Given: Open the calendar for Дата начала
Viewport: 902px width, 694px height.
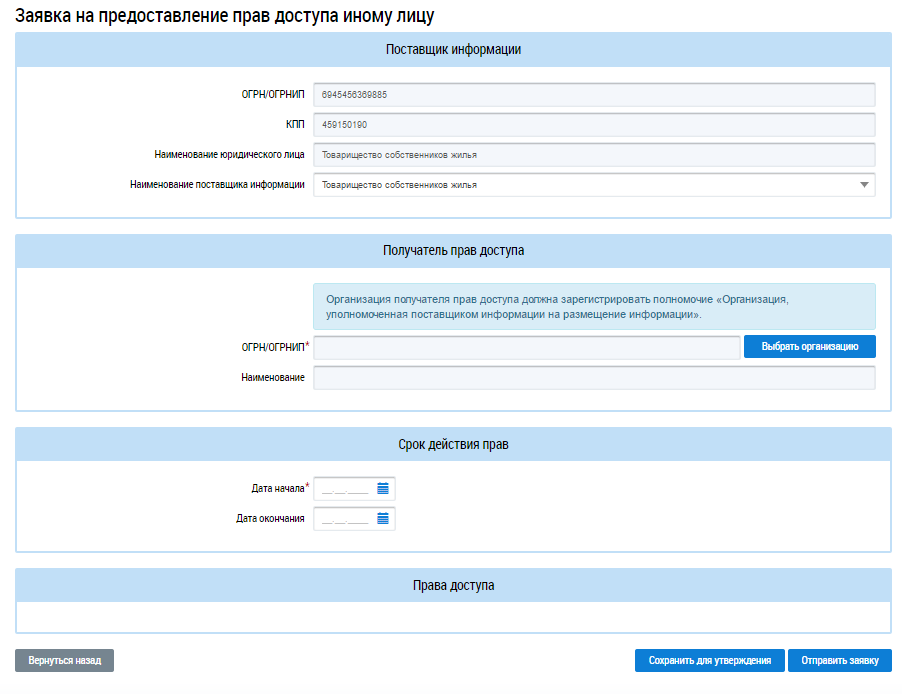Looking at the screenshot, I should coord(383,488).
